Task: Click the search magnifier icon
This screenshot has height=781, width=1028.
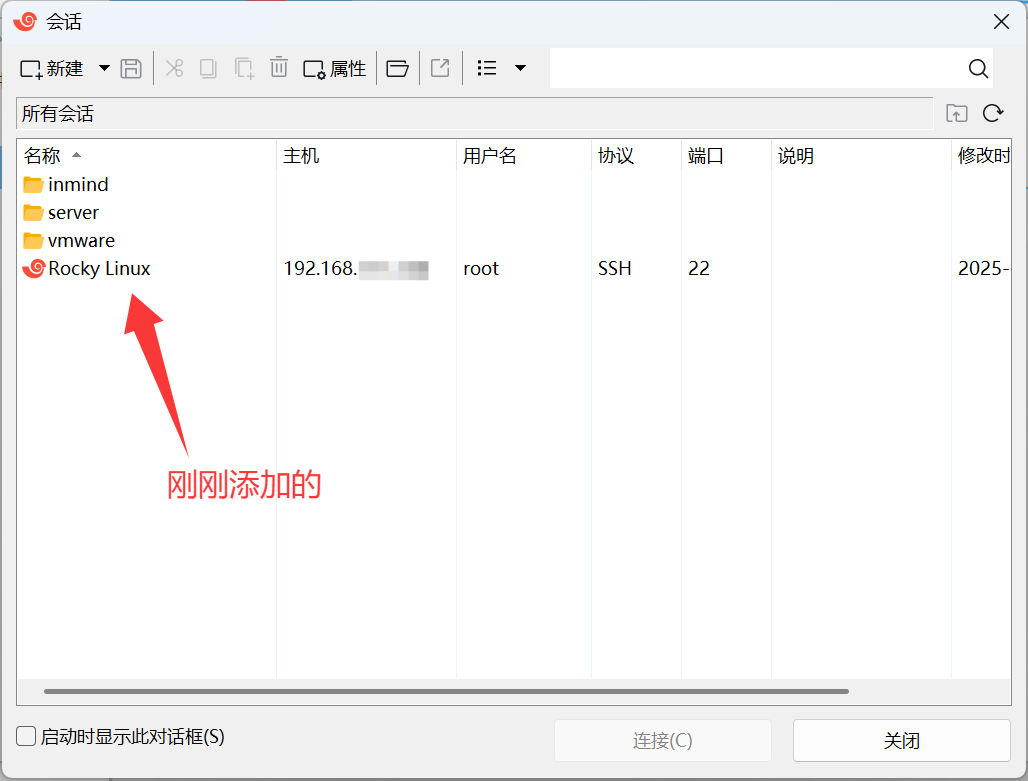Action: point(978,68)
